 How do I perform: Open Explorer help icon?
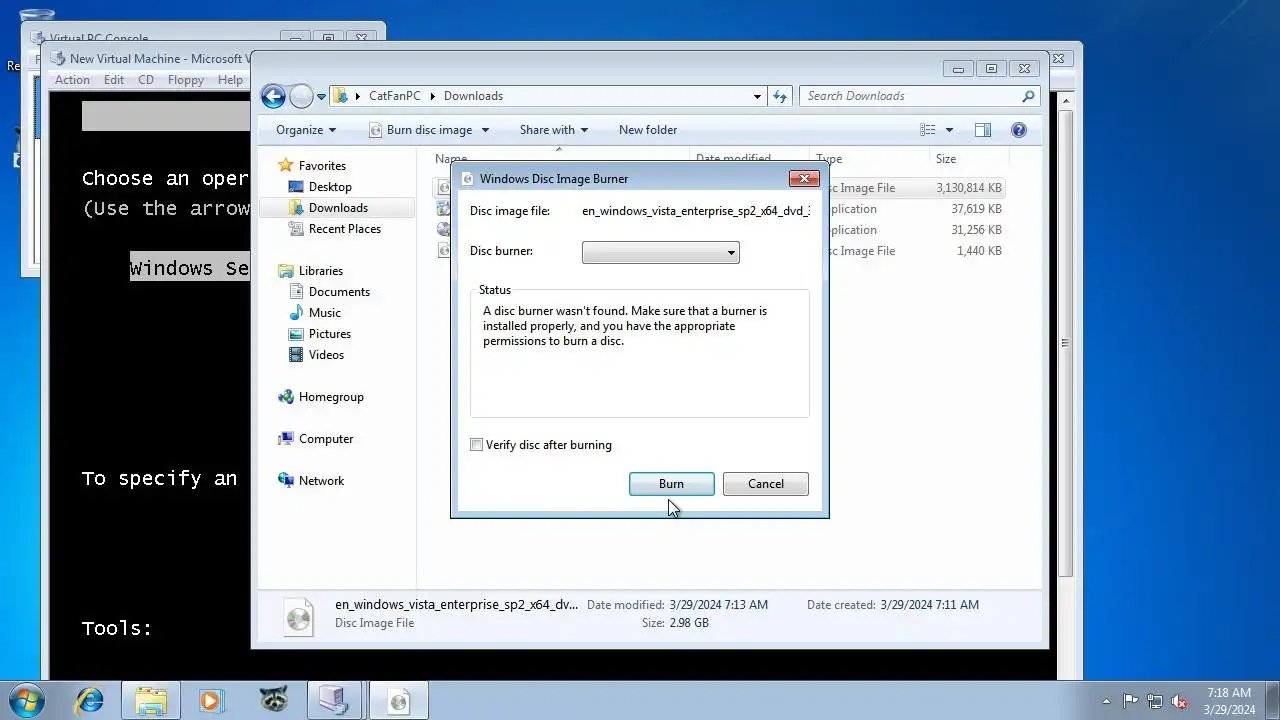pyautogui.click(x=1019, y=130)
